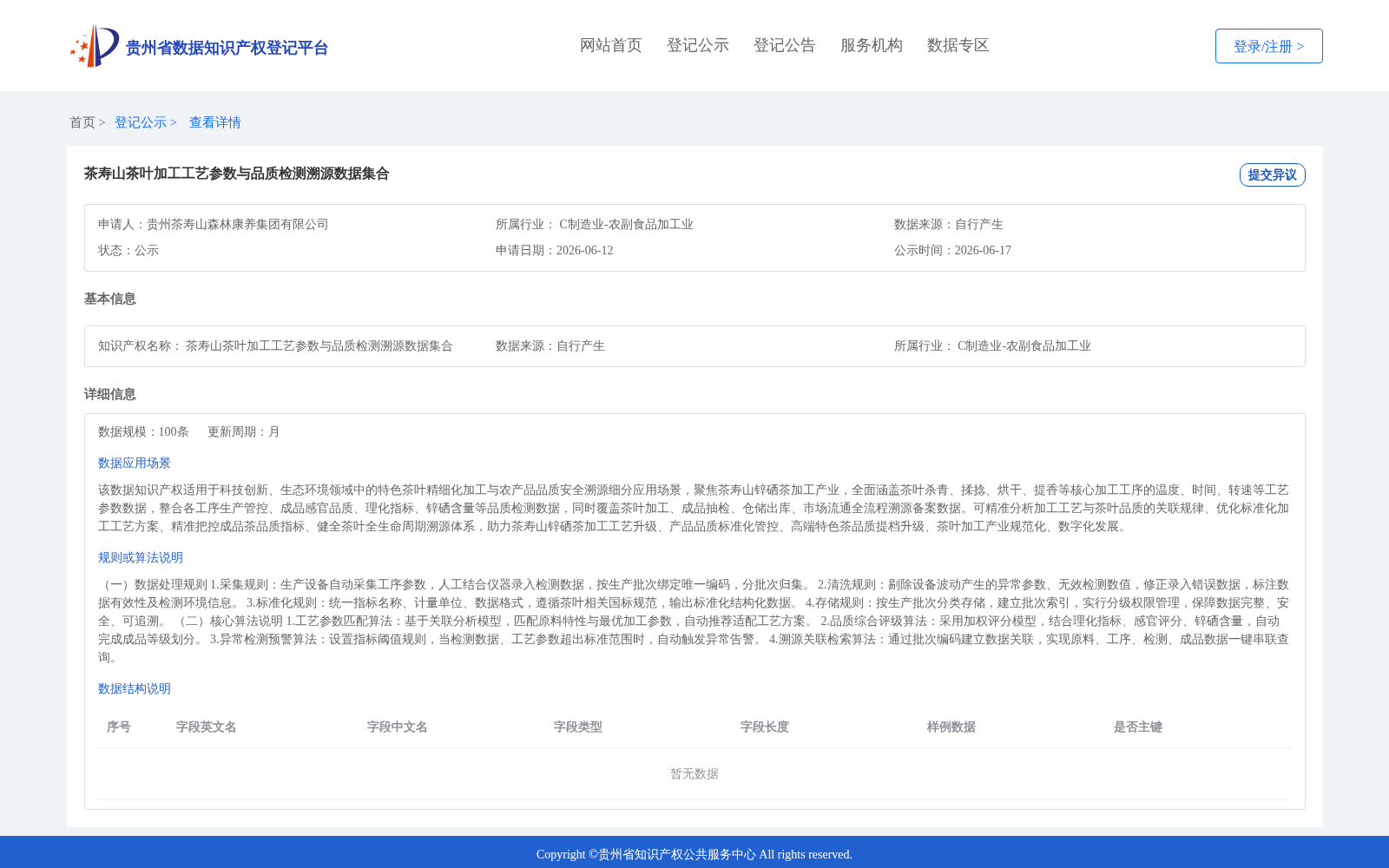Click the 数据应用场景 heading

pyautogui.click(x=135, y=463)
